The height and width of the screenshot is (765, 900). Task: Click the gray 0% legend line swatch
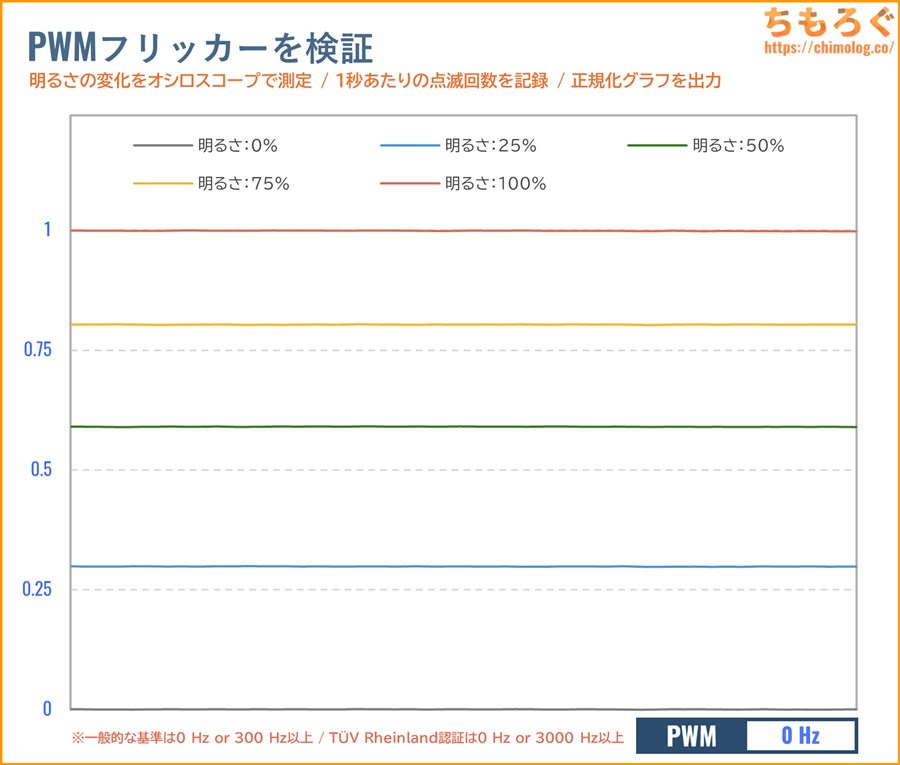tap(162, 146)
